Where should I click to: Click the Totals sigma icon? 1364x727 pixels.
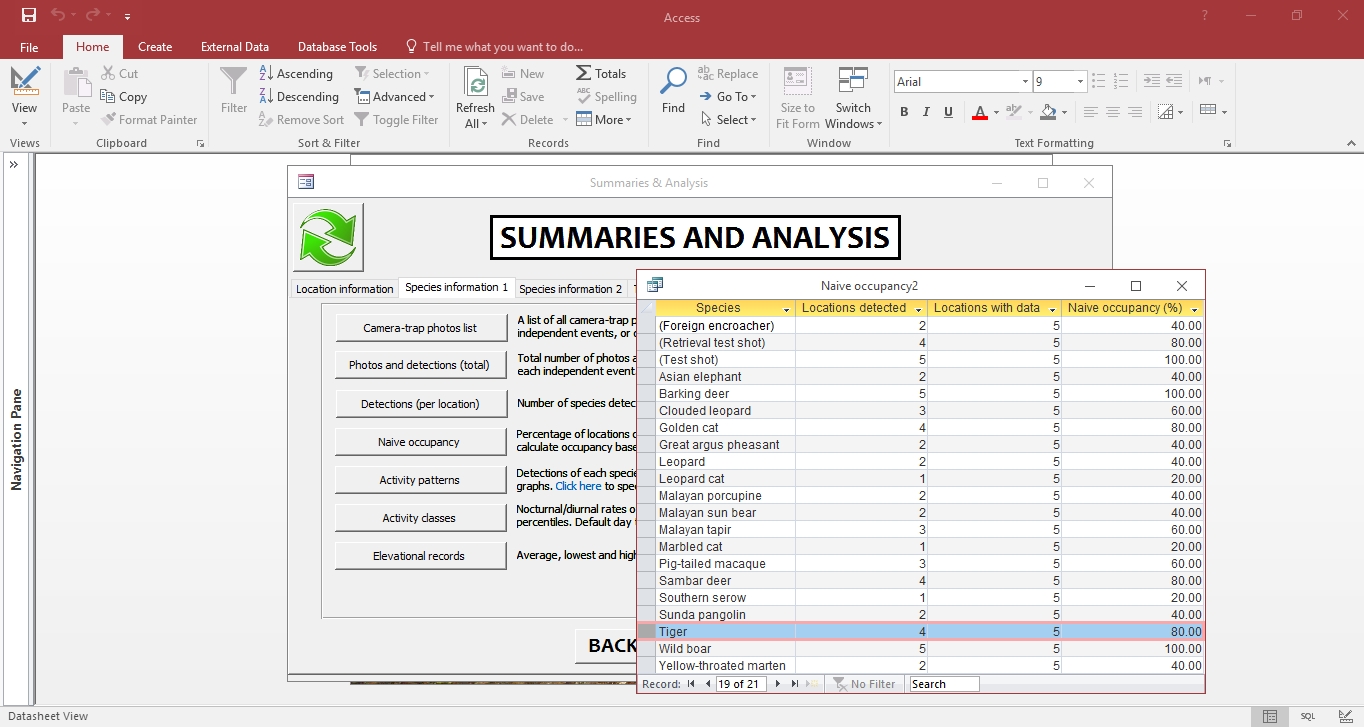(x=584, y=73)
